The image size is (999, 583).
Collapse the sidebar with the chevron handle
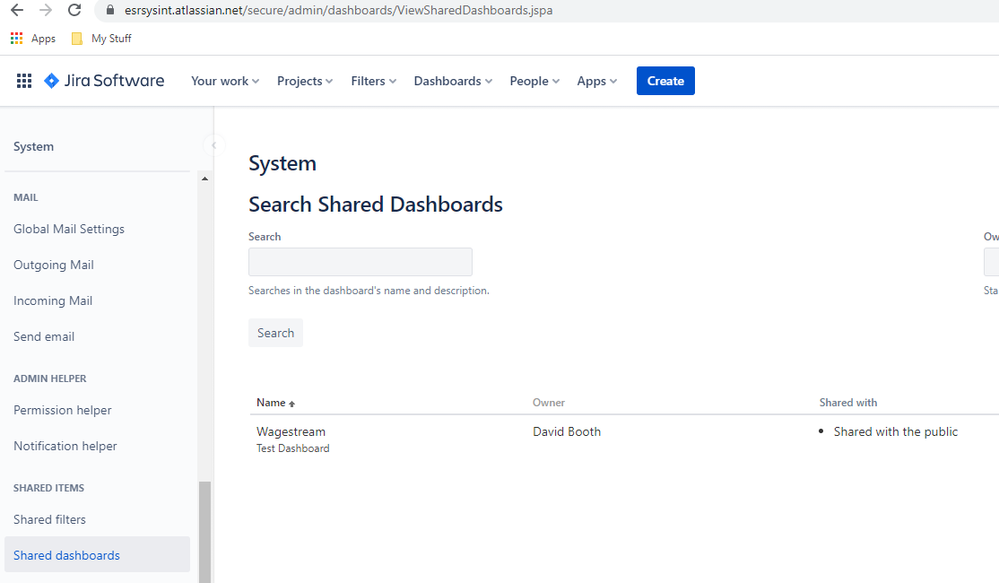point(214,146)
